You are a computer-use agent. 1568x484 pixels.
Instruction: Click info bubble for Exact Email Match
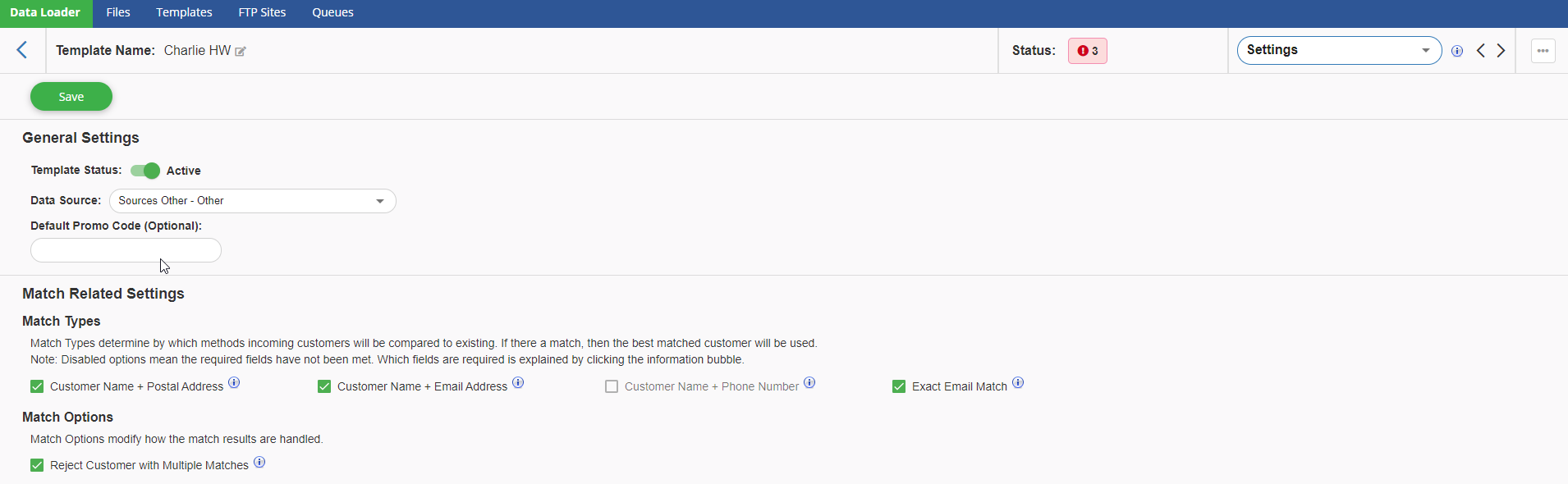click(x=1018, y=383)
